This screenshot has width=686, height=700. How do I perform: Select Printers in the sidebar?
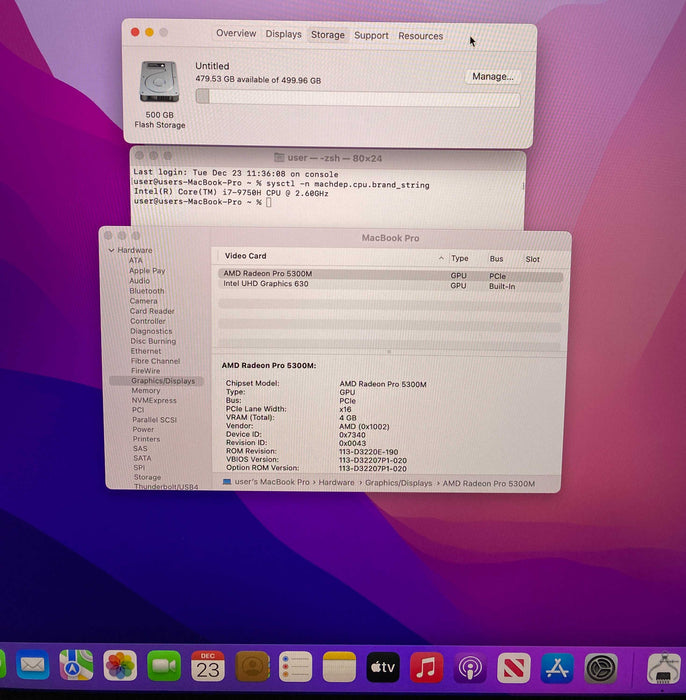click(x=146, y=439)
